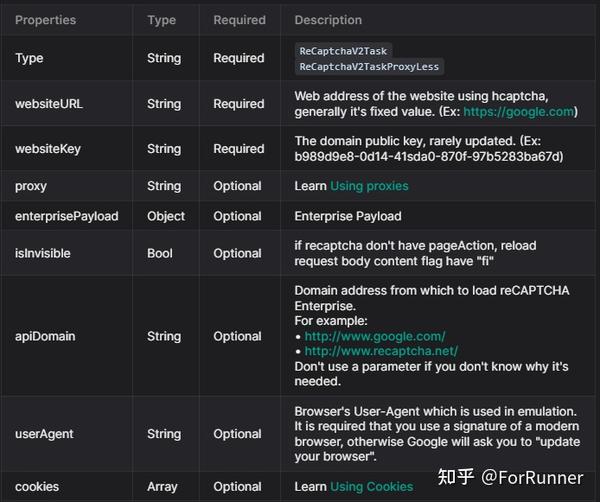Image resolution: width=600 pixels, height=502 pixels.
Task: Select the userAgent property name
Action: pos(44,434)
